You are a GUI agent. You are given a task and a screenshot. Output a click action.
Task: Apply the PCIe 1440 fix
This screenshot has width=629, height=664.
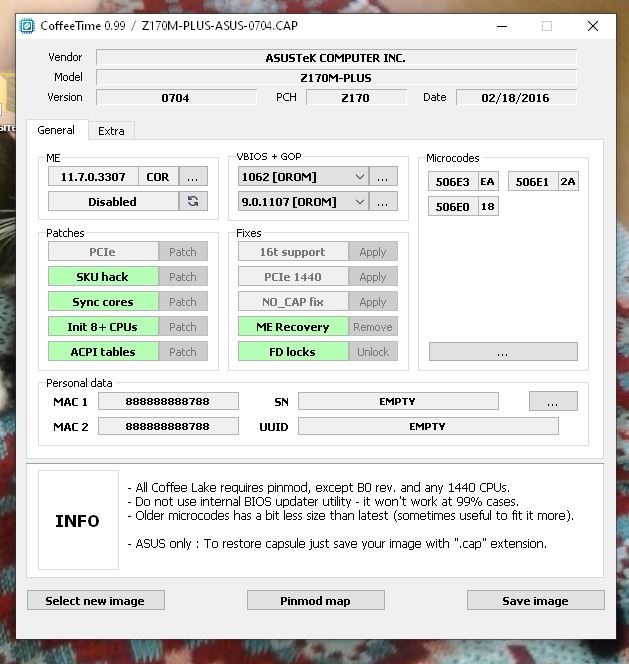[373, 277]
